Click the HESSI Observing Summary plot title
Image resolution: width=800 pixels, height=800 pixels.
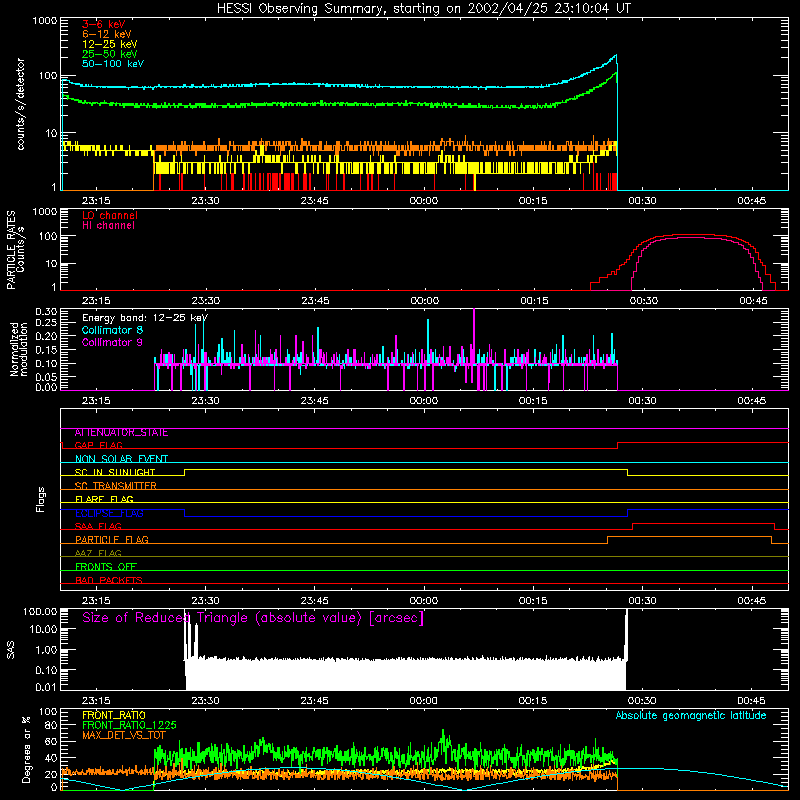click(423, 9)
